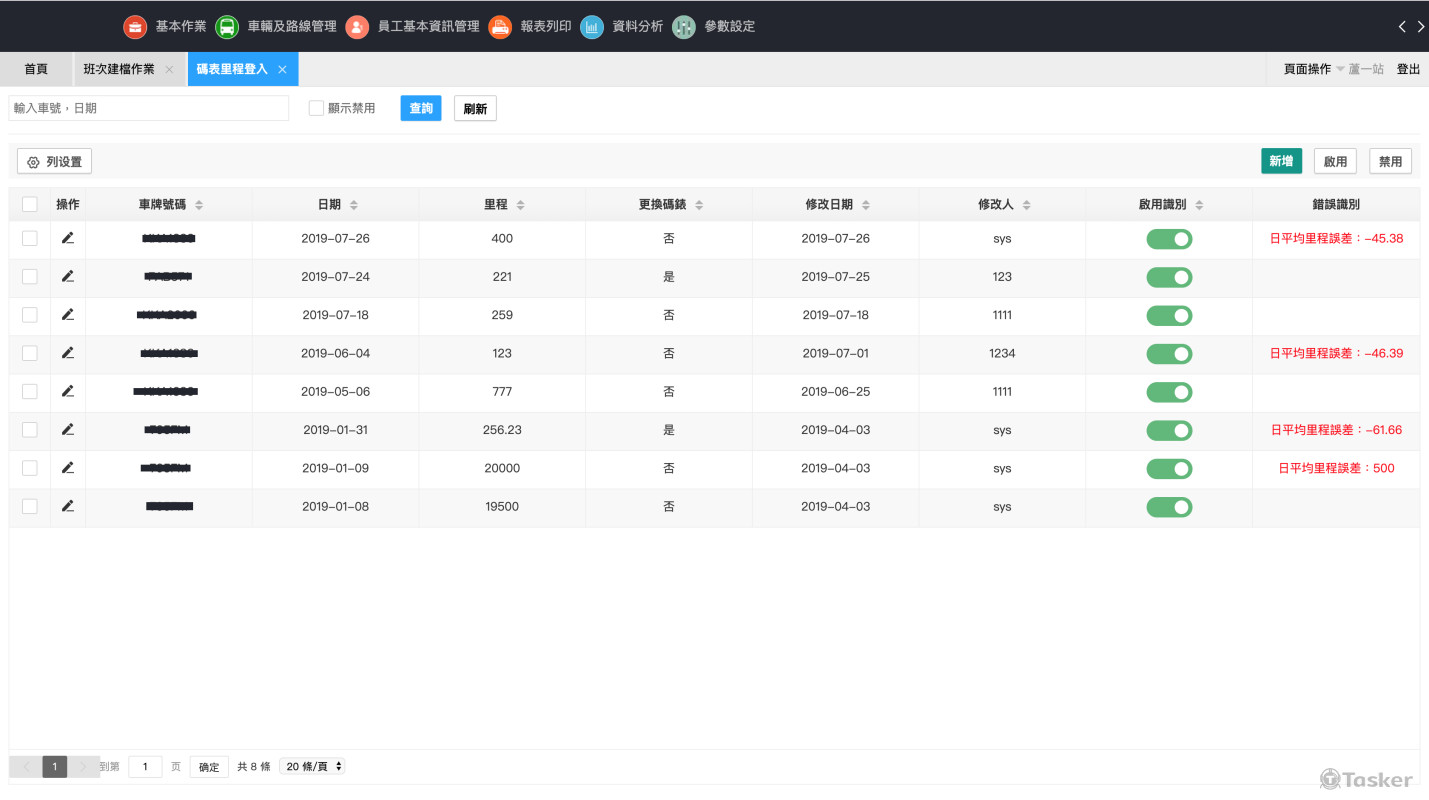This screenshot has height=800, width=1429.
Task: Click the orange printer 報表列印 icon
Action: coord(500,27)
